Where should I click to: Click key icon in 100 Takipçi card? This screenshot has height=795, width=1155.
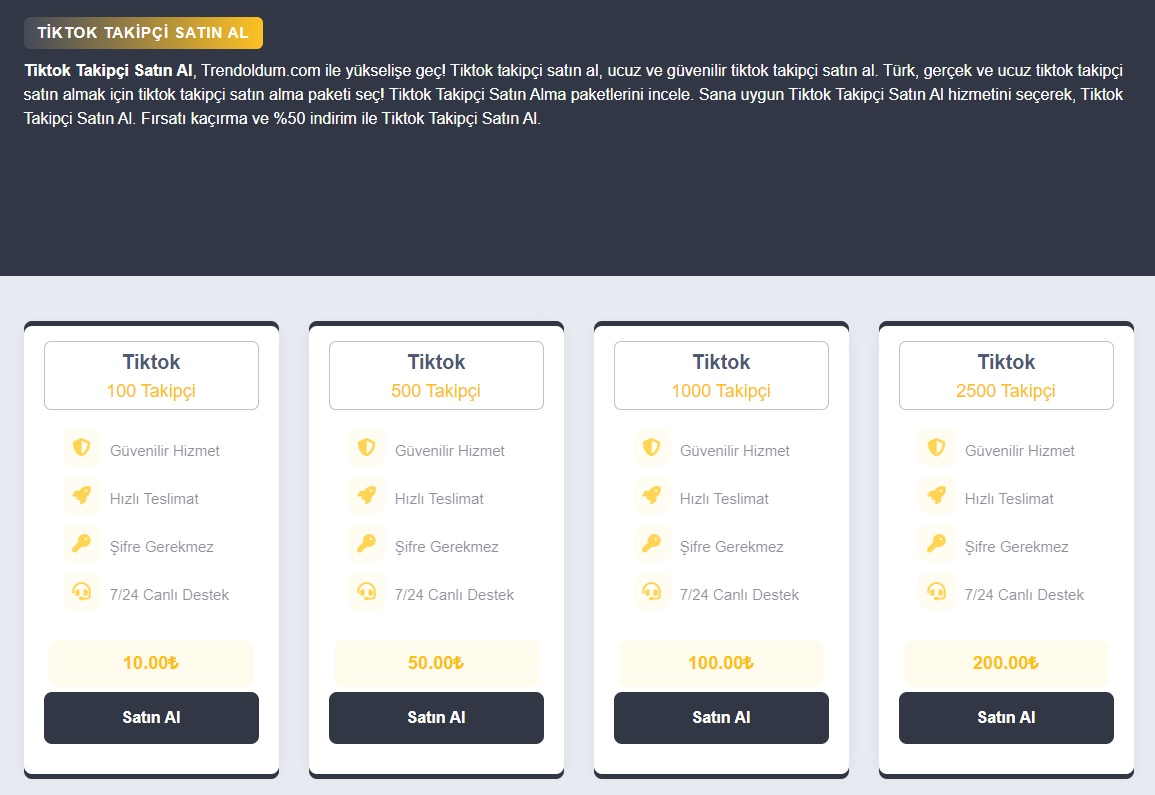[81, 544]
